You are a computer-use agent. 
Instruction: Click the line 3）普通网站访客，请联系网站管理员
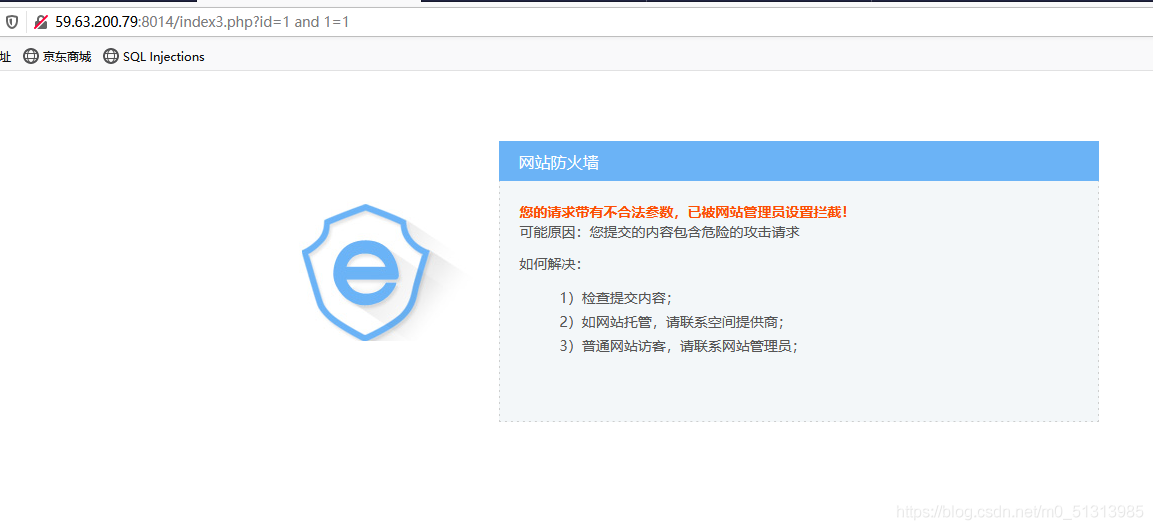pyautogui.click(x=678, y=346)
